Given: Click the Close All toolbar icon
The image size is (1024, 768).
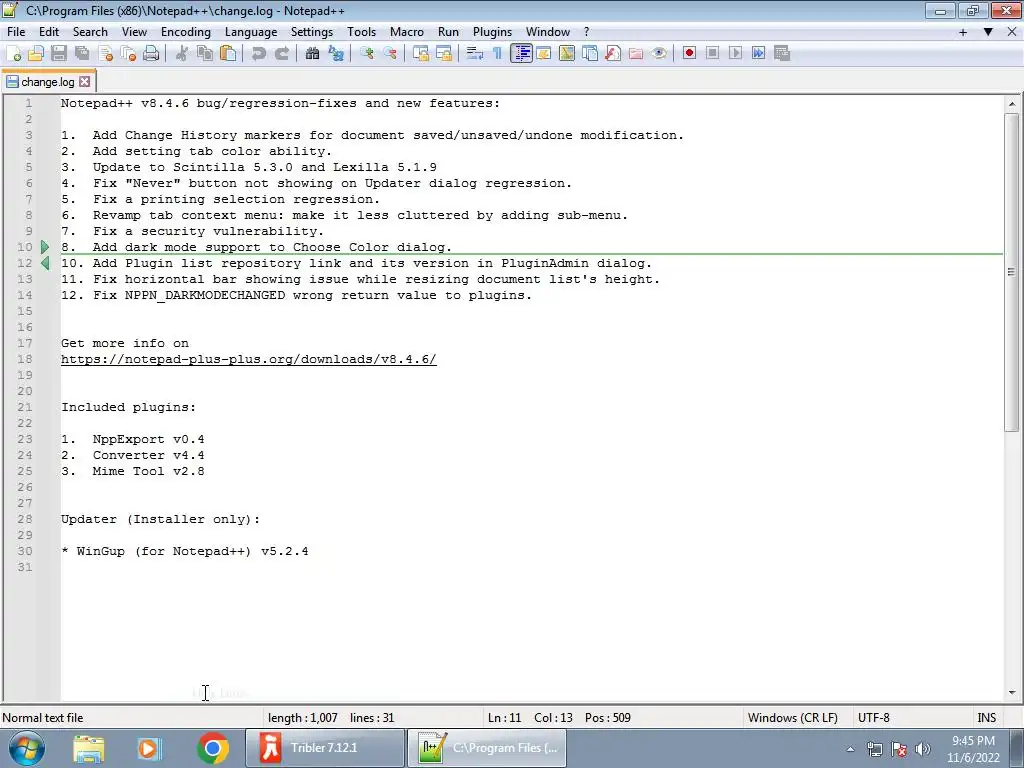Looking at the screenshot, I should click(128, 54).
